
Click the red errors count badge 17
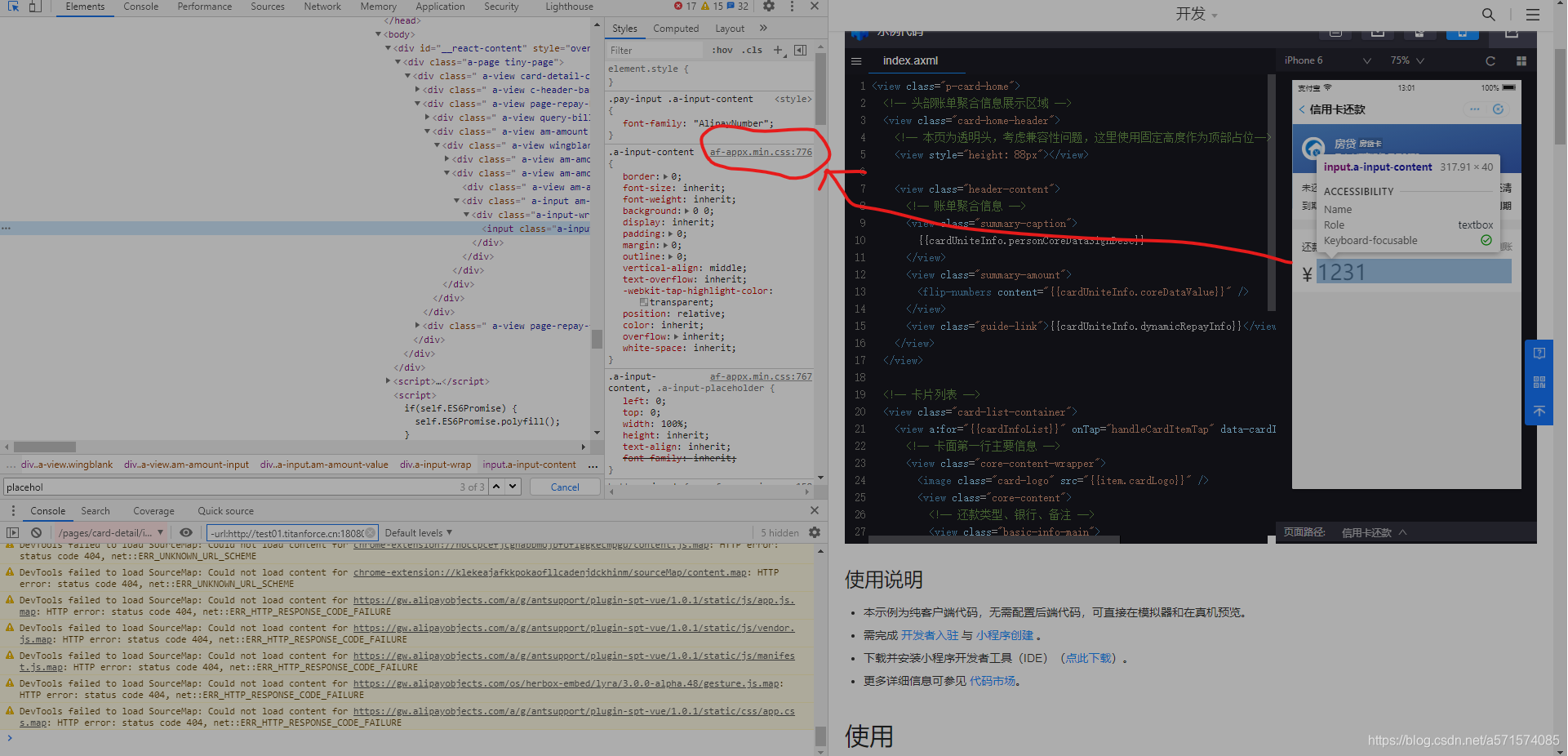pyautogui.click(x=685, y=7)
